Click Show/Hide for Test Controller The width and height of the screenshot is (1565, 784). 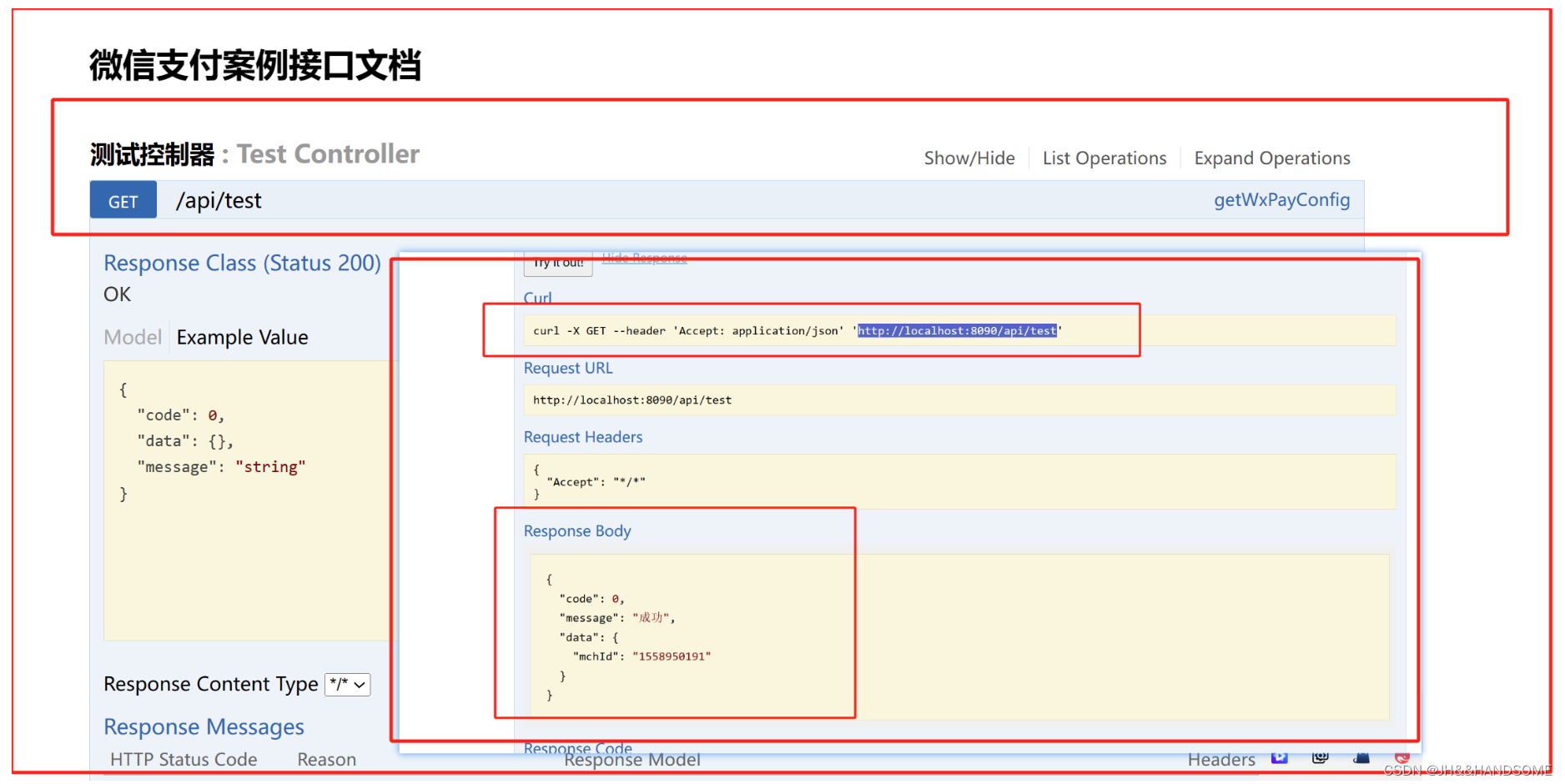coord(969,158)
